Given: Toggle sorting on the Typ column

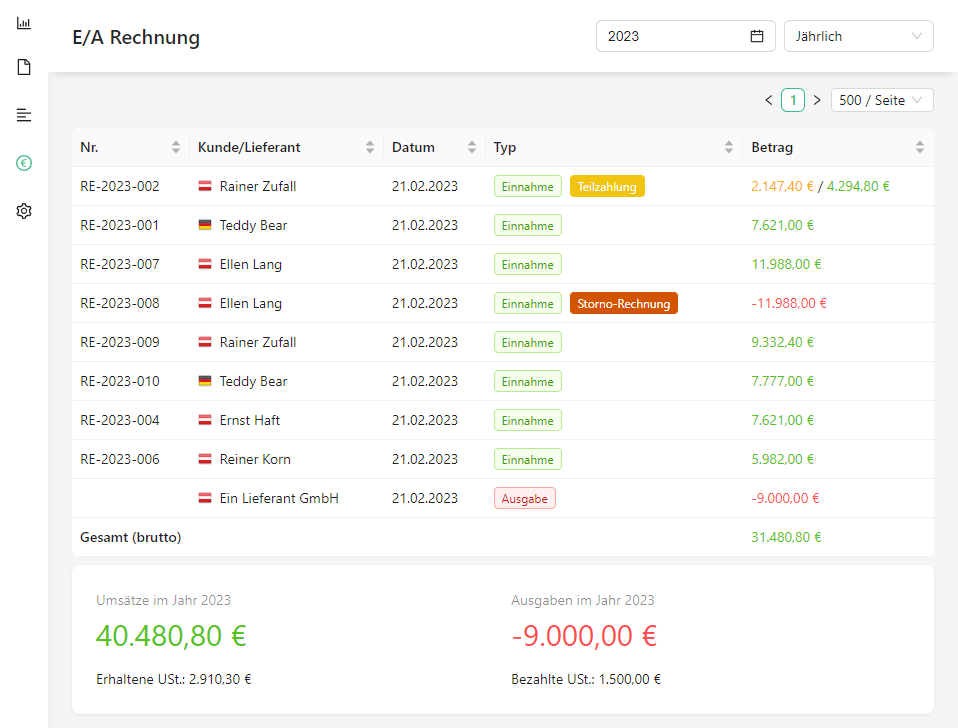Looking at the screenshot, I should point(729,147).
